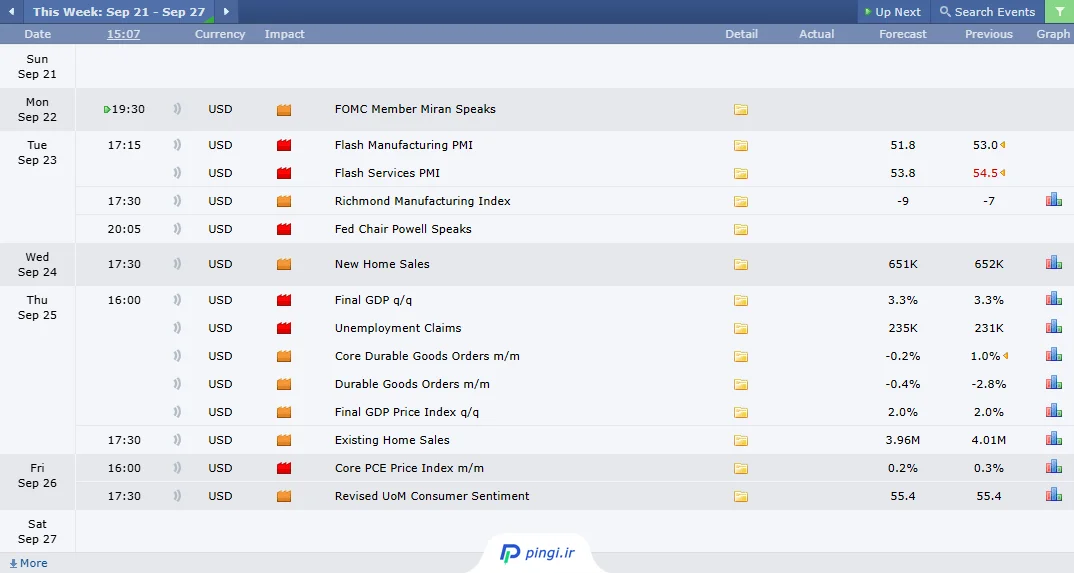Open Search Events
Screen dimensions: 1074x573
[988, 12]
